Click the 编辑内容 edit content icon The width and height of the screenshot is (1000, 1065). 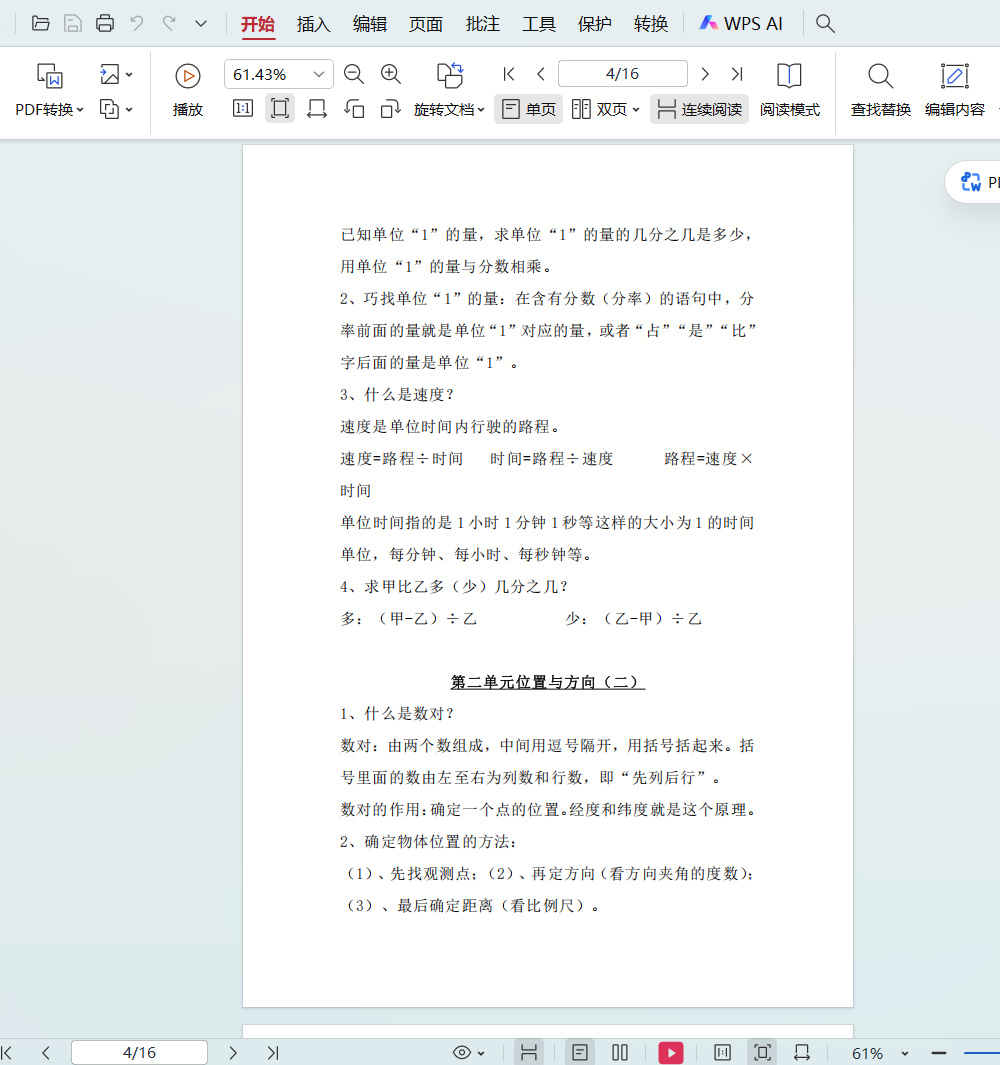[x=954, y=90]
